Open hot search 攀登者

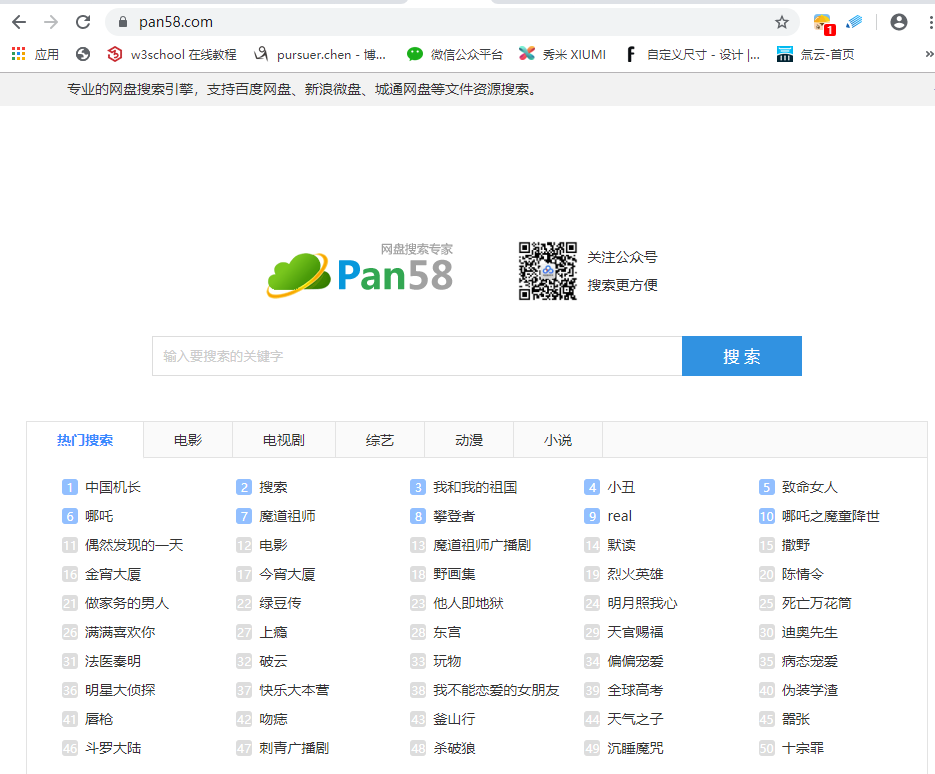pyautogui.click(x=454, y=516)
